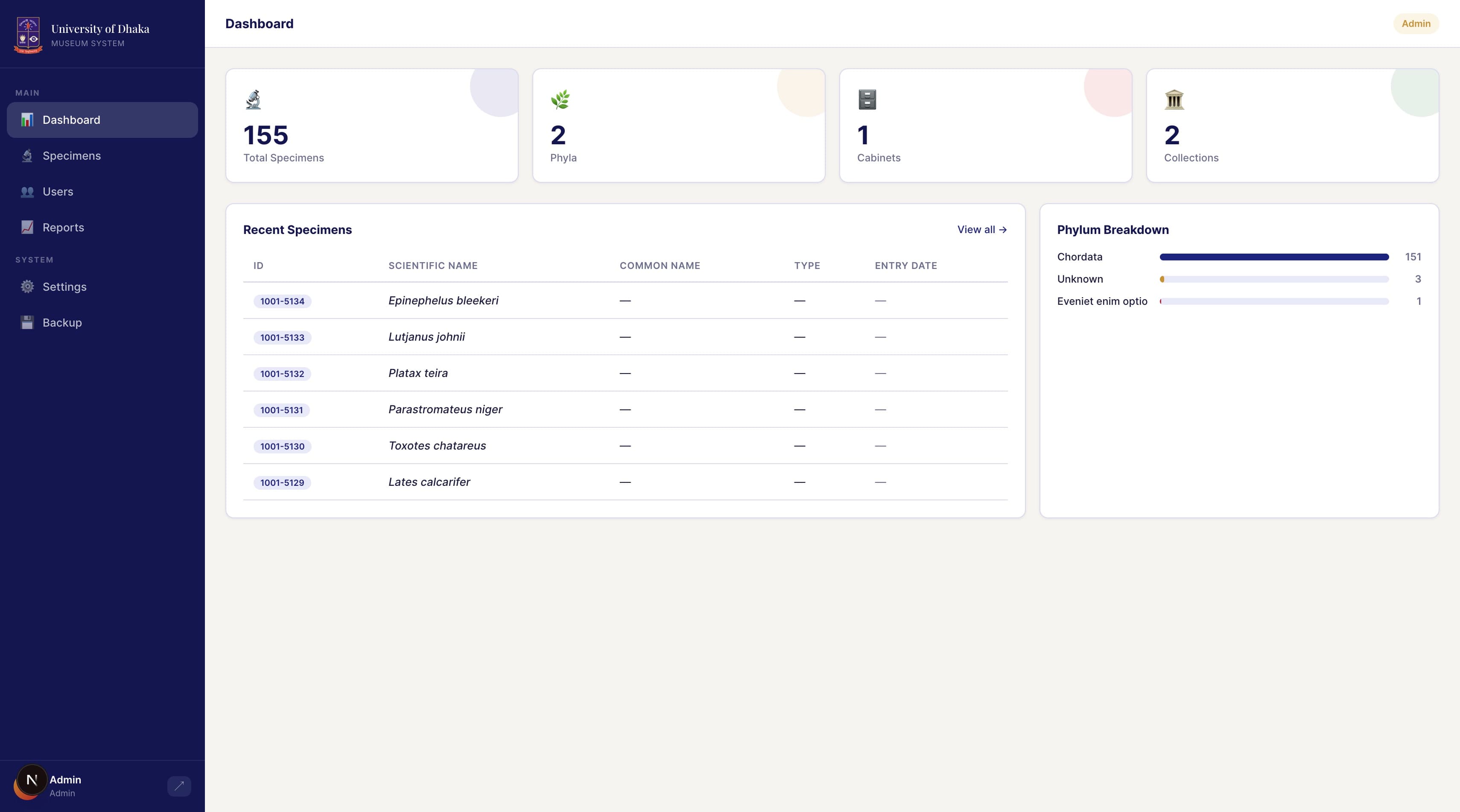The height and width of the screenshot is (812, 1460).
Task: Open the Users page
Action: [102, 192]
